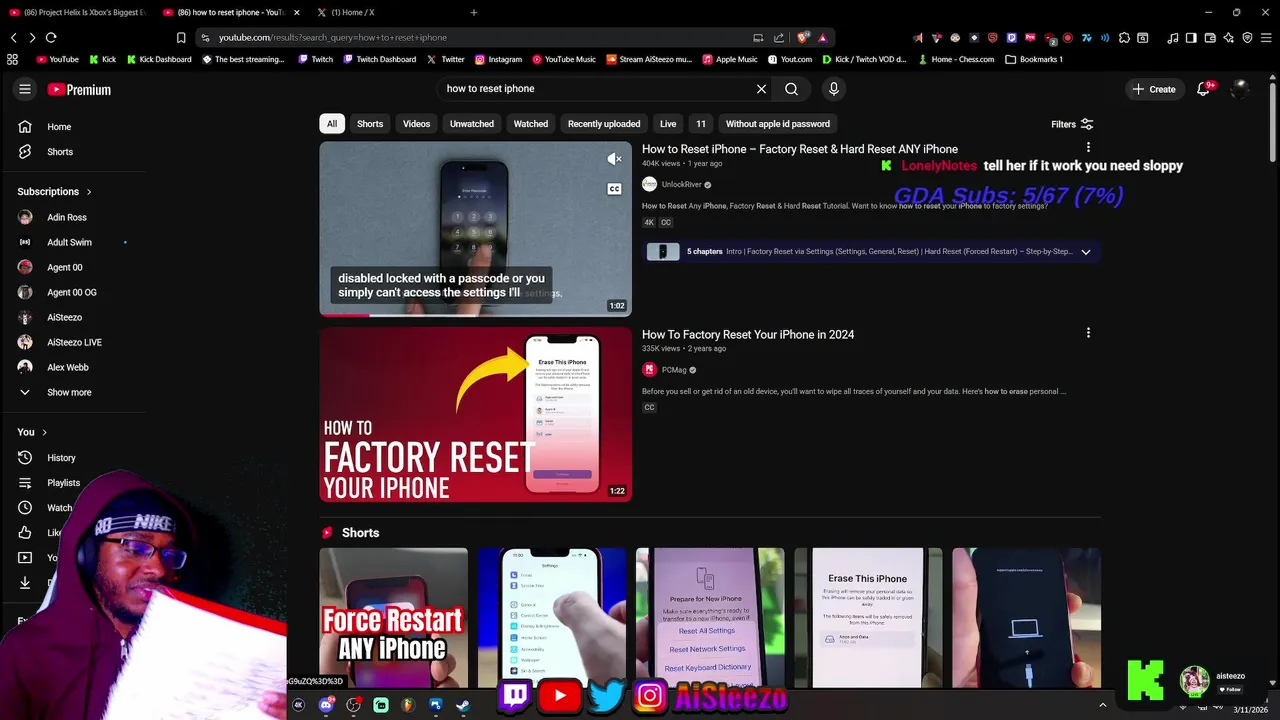Open Brave Shields lion icon
1280x720 pixels.
pos(803,37)
